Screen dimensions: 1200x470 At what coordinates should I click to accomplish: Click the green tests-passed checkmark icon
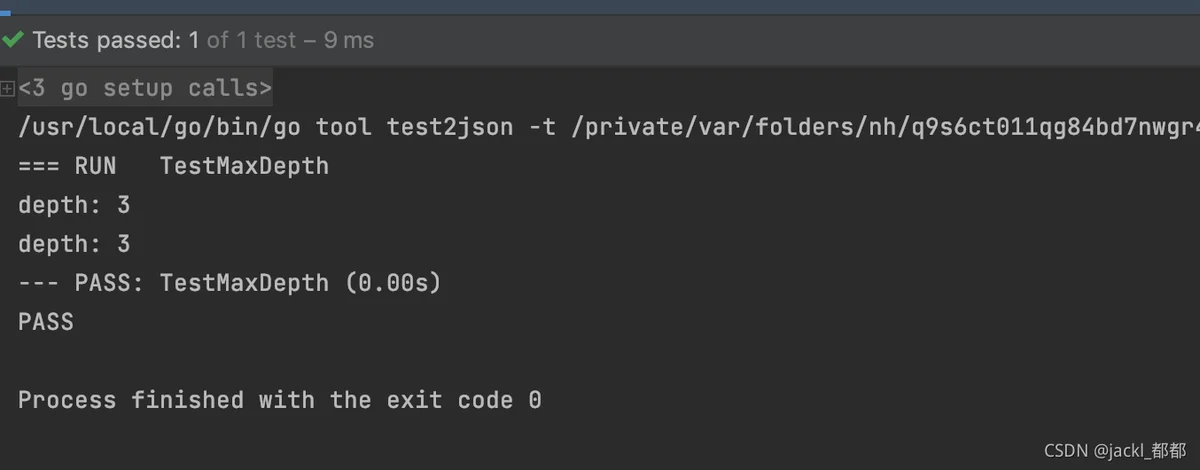13,40
